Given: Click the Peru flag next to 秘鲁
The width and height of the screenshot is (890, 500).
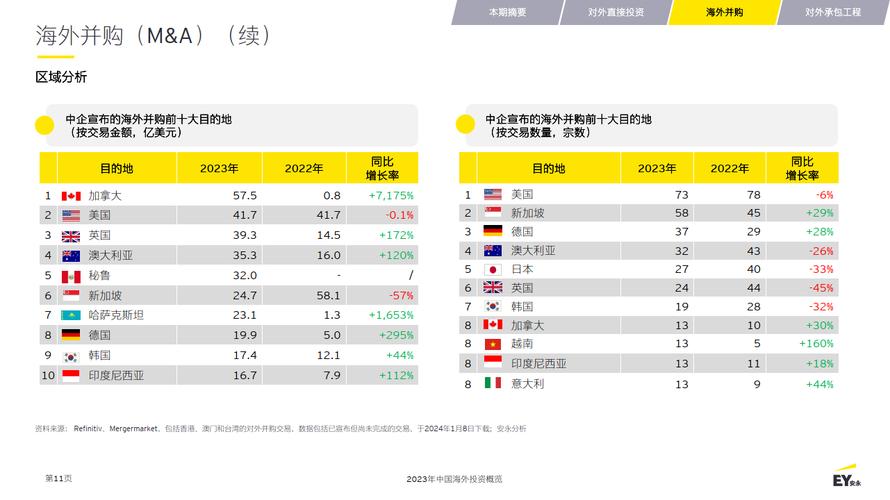Looking at the screenshot, I should click(71, 276).
